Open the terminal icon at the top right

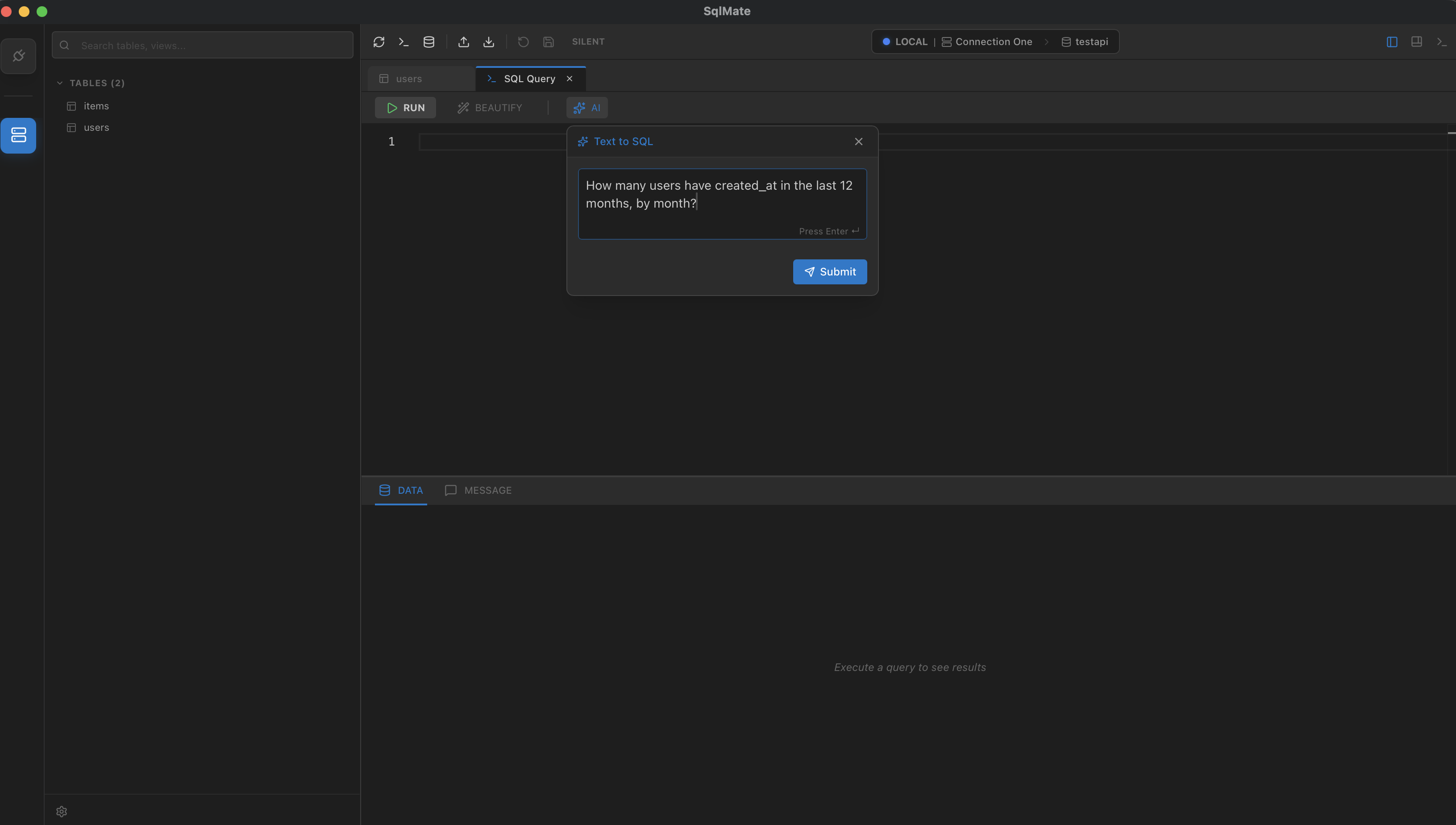click(x=1441, y=42)
